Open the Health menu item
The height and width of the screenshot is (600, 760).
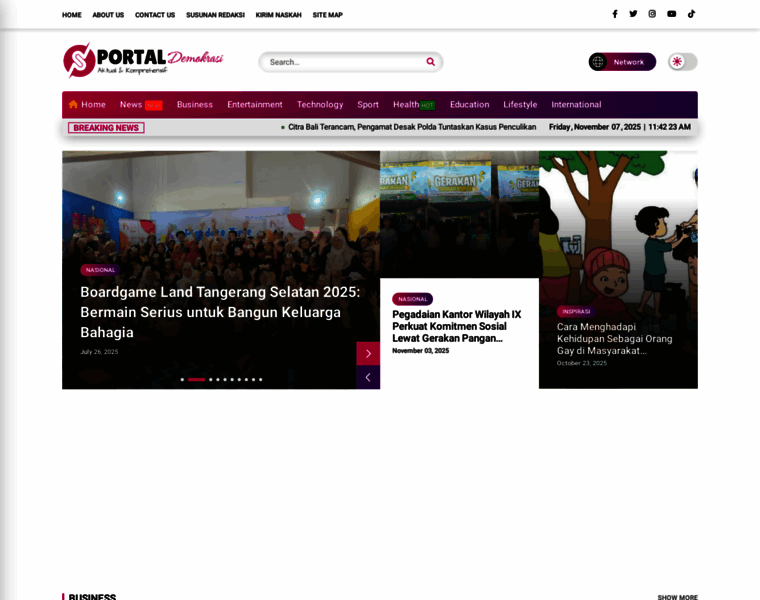point(406,105)
